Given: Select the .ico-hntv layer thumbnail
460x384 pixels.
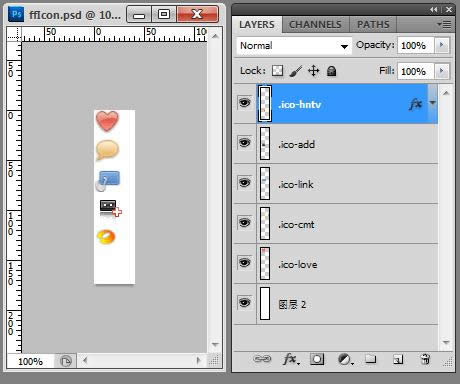Looking at the screenshot, I should (x=265, y=103).
